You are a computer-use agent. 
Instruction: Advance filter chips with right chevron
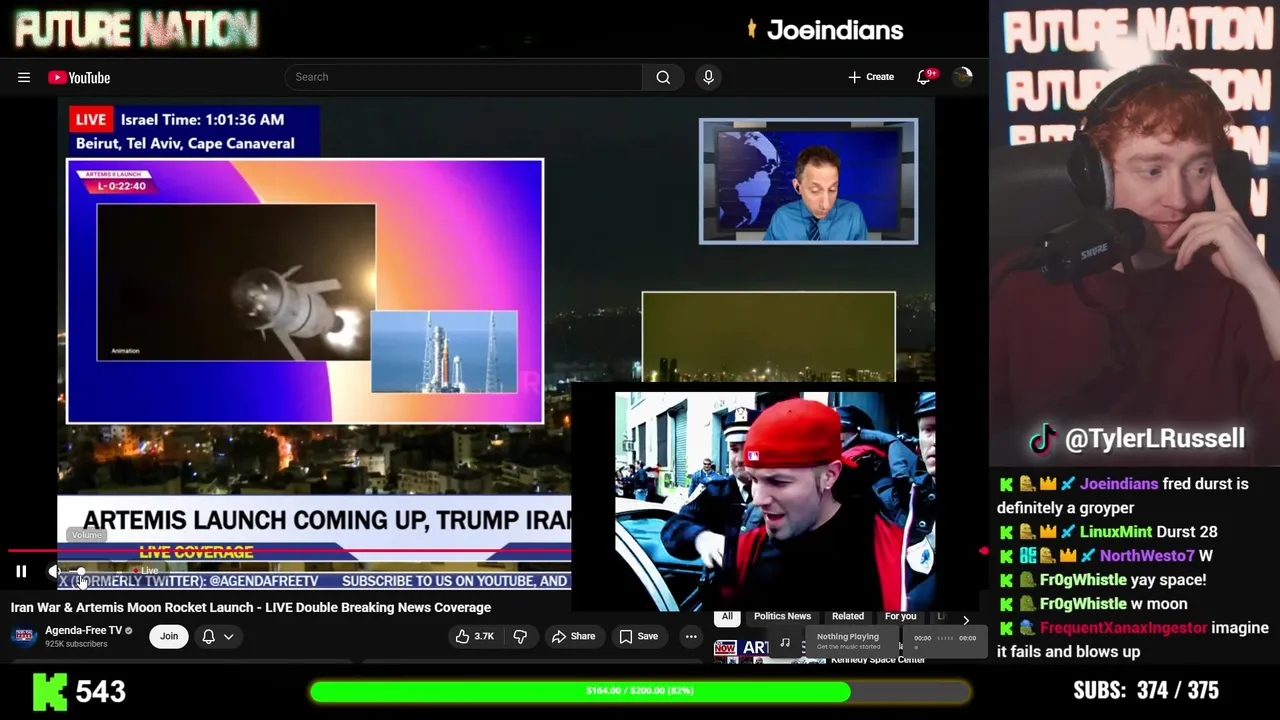[965, 620]
